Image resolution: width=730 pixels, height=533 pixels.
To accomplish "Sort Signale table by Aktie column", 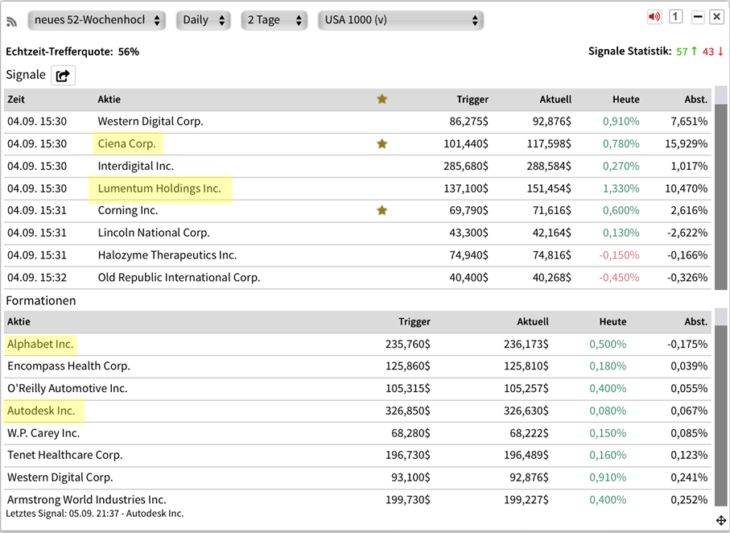I will (x=109, y=99).
